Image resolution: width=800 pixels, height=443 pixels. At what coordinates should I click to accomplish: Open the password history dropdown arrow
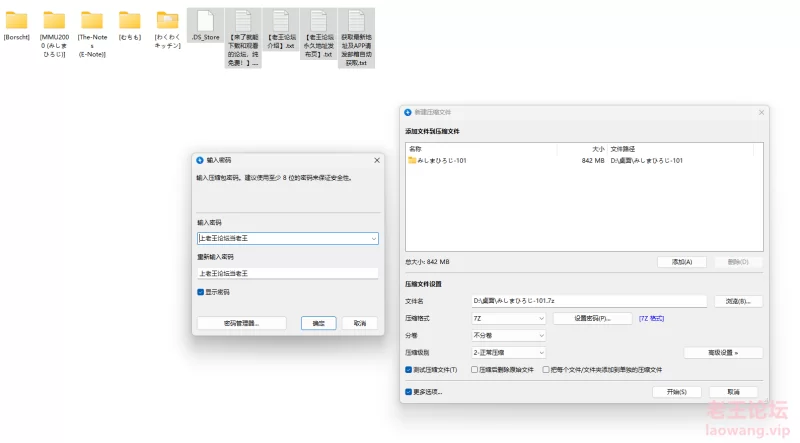tap(373, 238)
